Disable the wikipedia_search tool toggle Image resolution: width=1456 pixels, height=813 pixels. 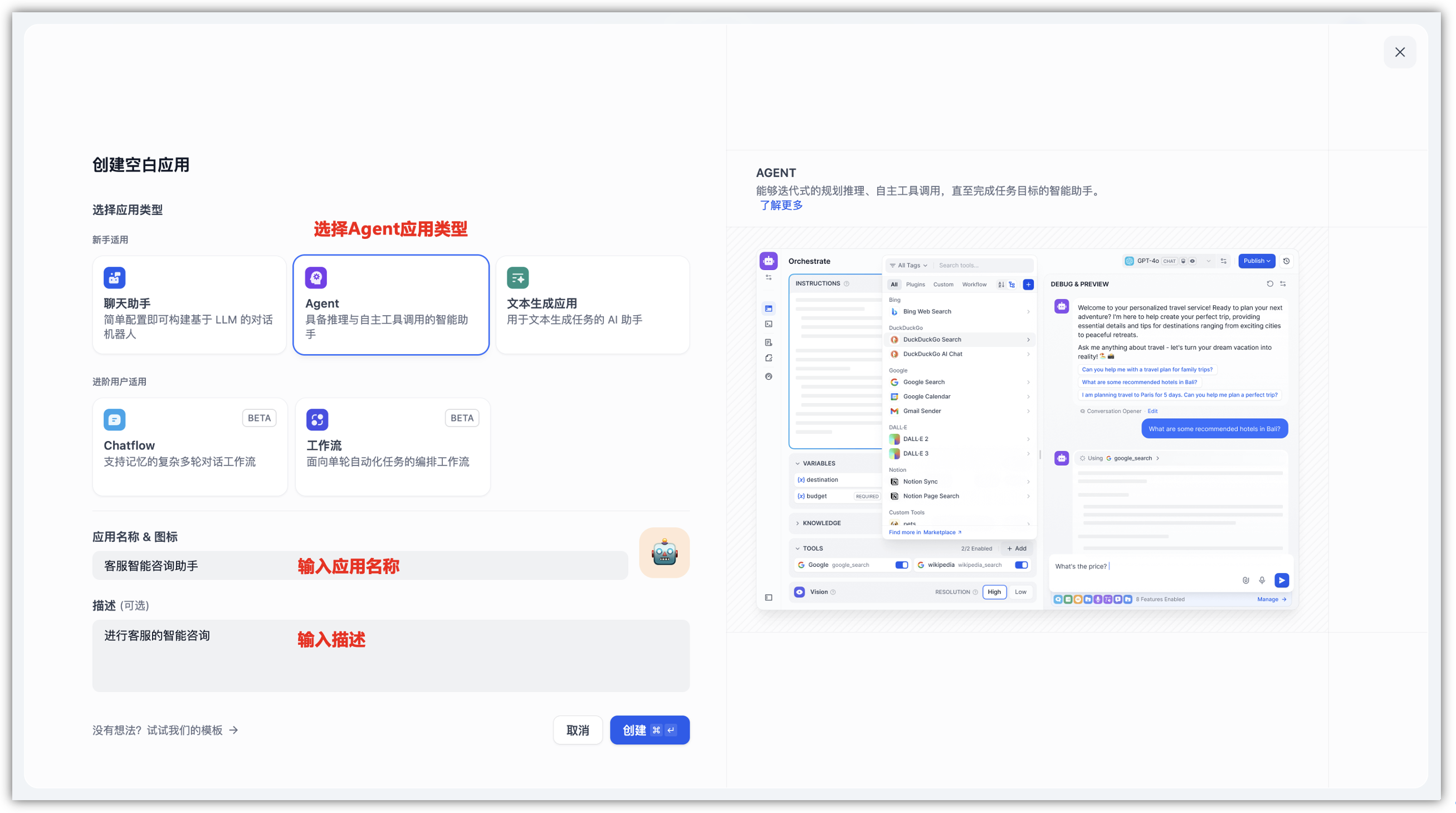1021,565
